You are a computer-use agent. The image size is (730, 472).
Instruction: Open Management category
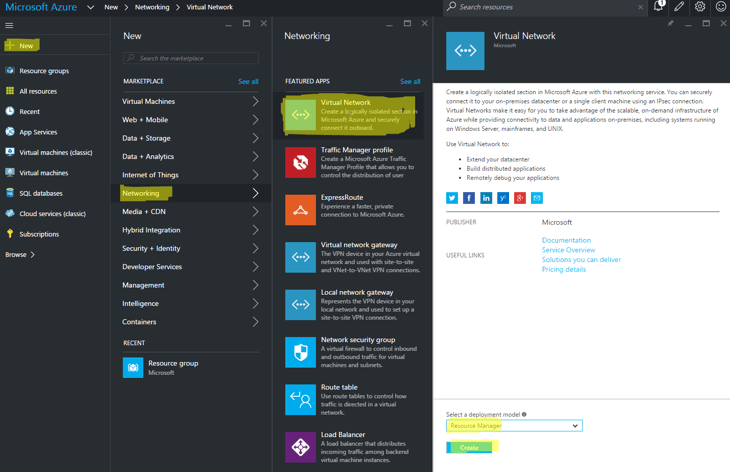pyautogui.click(x=190, y=285)
